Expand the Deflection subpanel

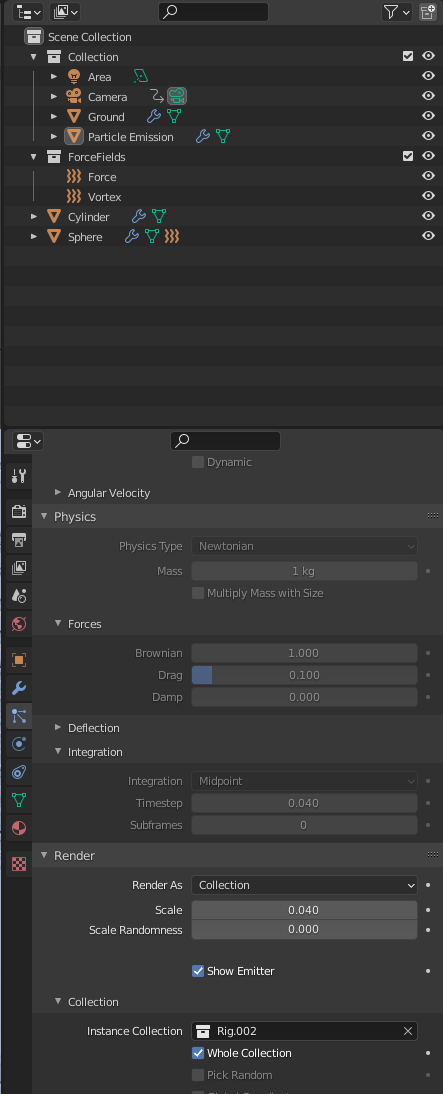pyautogui.click(x=58, y=728)
